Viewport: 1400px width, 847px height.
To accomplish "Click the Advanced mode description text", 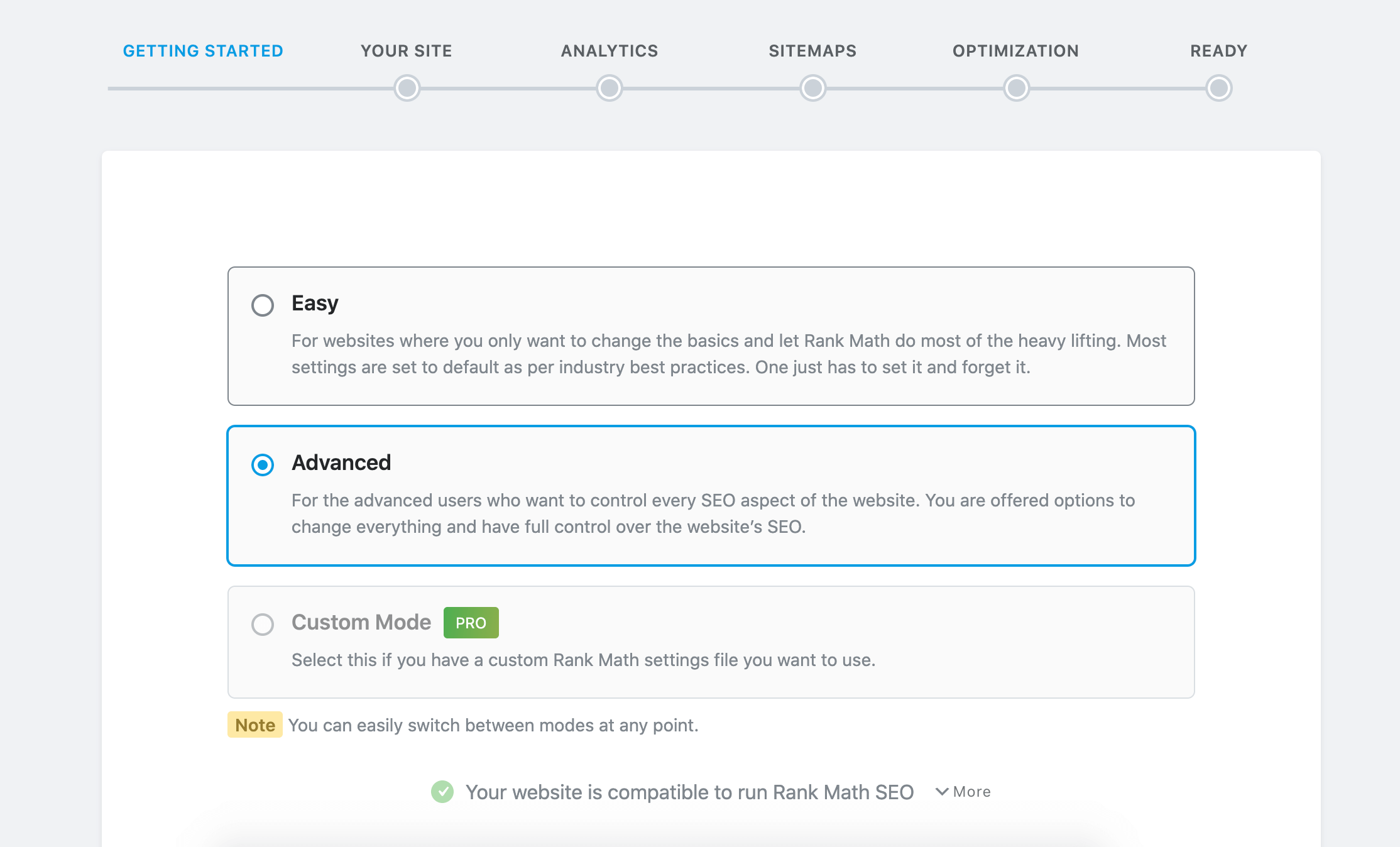I will click(x=713, y=513).
